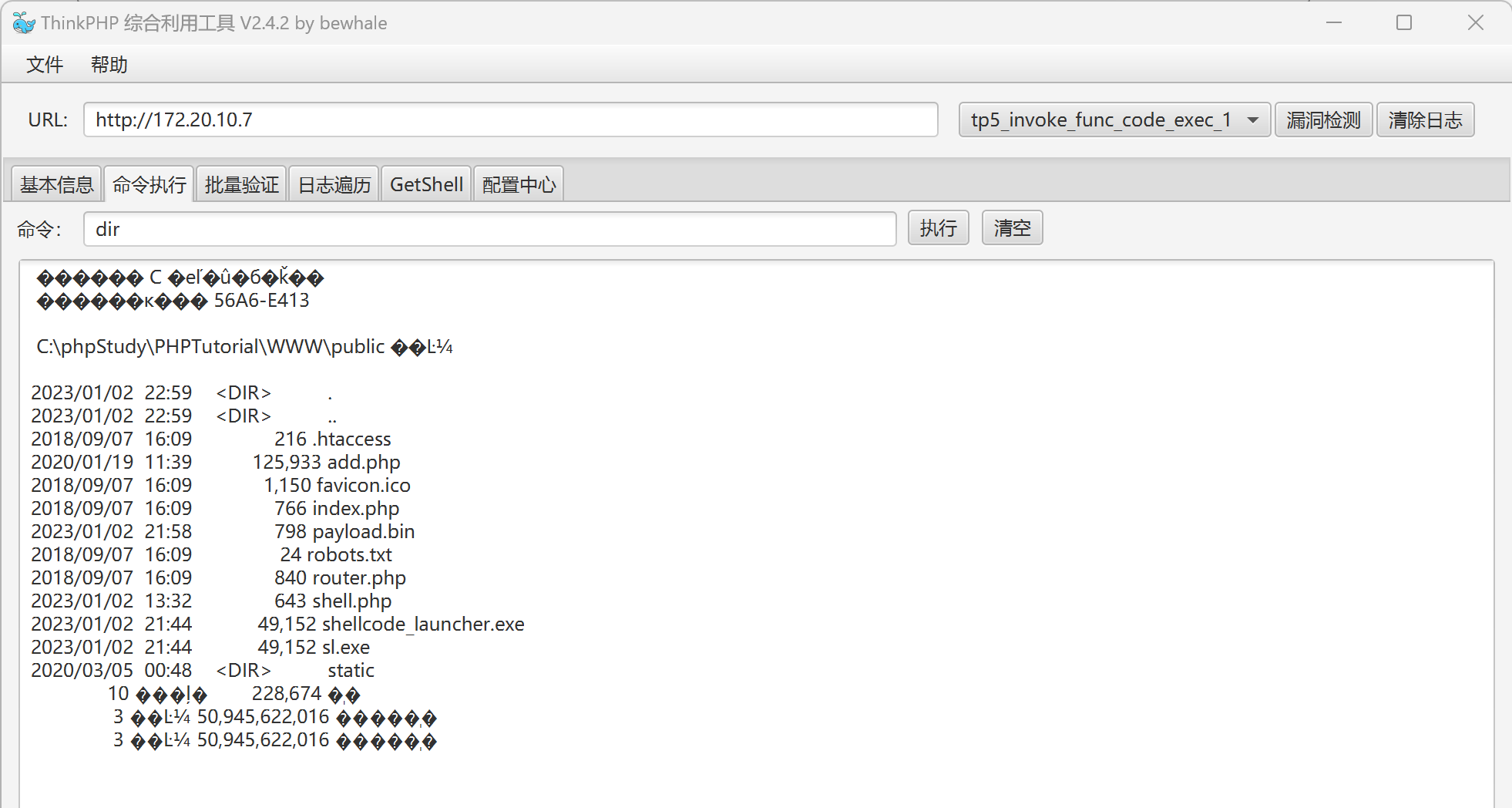Maximize the ThinkPHP tool window
The image size is (1512, 808).
click(1404, 23)
